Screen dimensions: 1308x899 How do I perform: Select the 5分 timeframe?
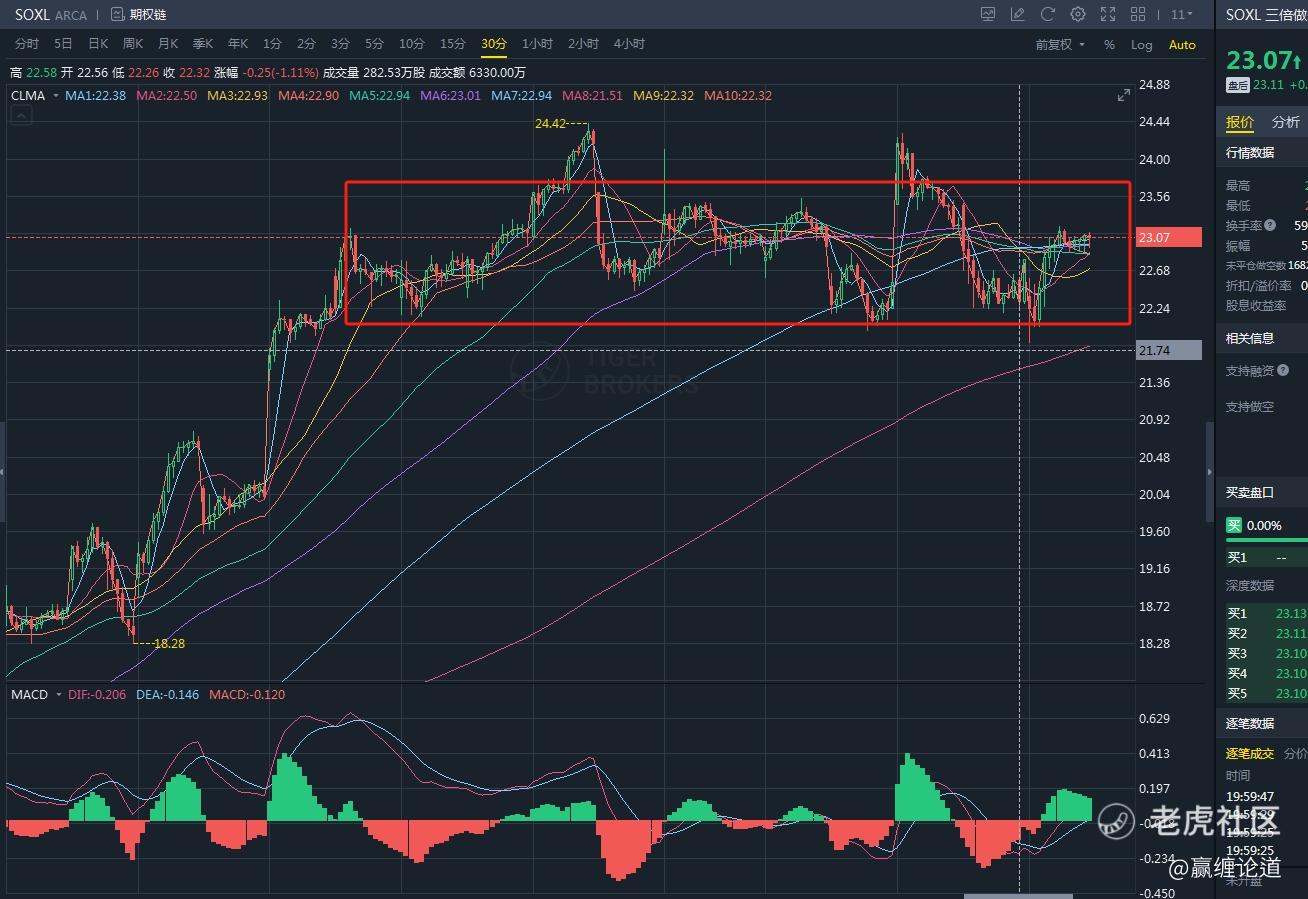coord(374,44)
